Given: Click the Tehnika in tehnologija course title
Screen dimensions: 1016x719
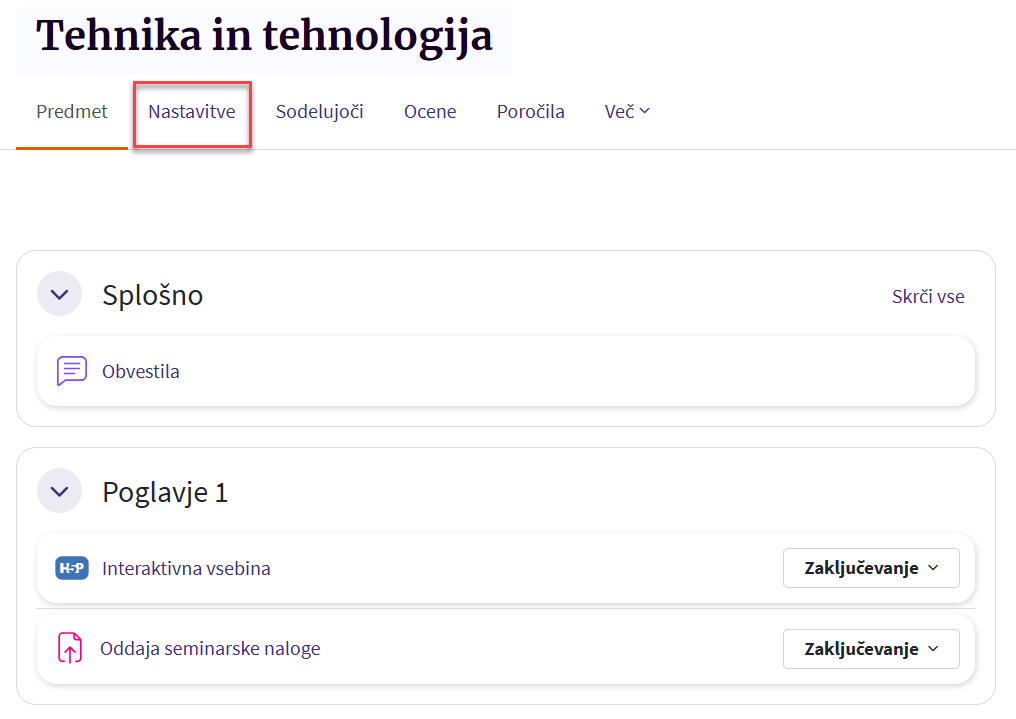Looking at the screenshot, I should point(264,37).
